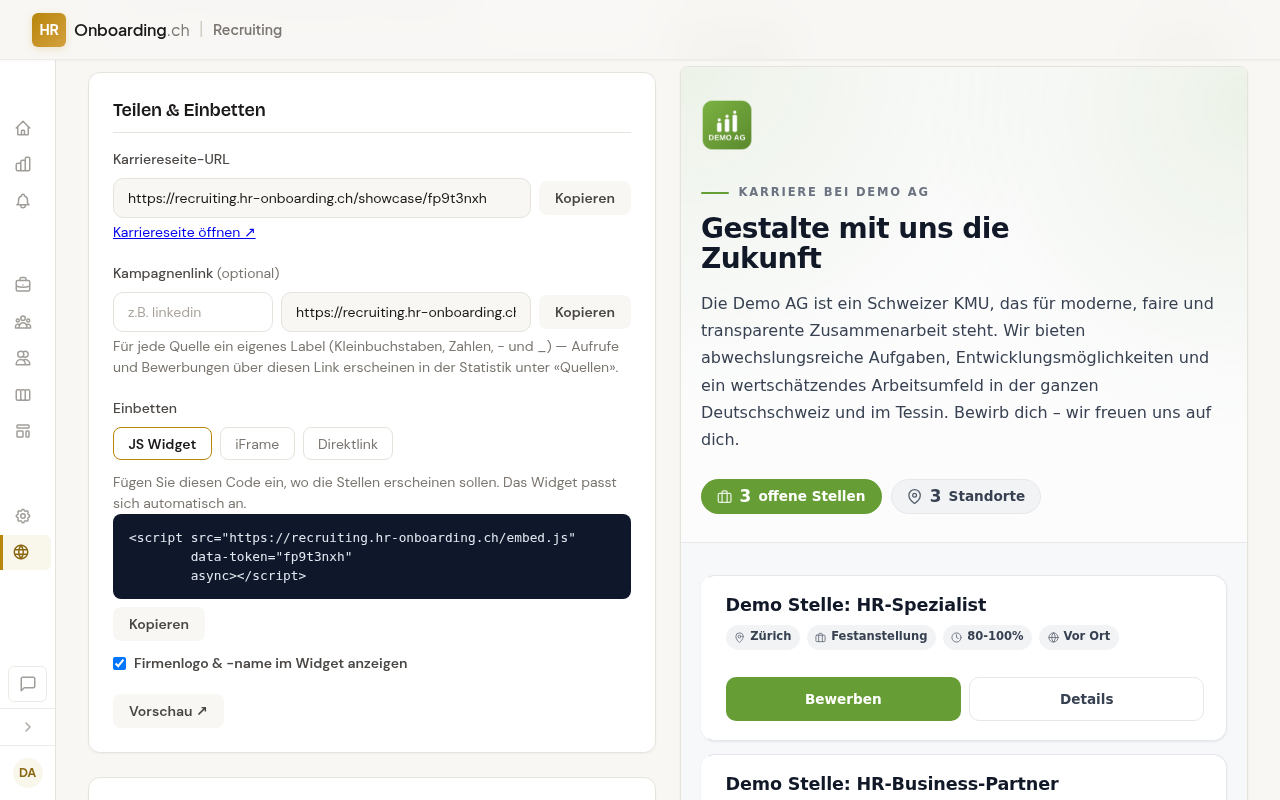Click the Demo Stelle: HR-Business-Partner title

892,783
